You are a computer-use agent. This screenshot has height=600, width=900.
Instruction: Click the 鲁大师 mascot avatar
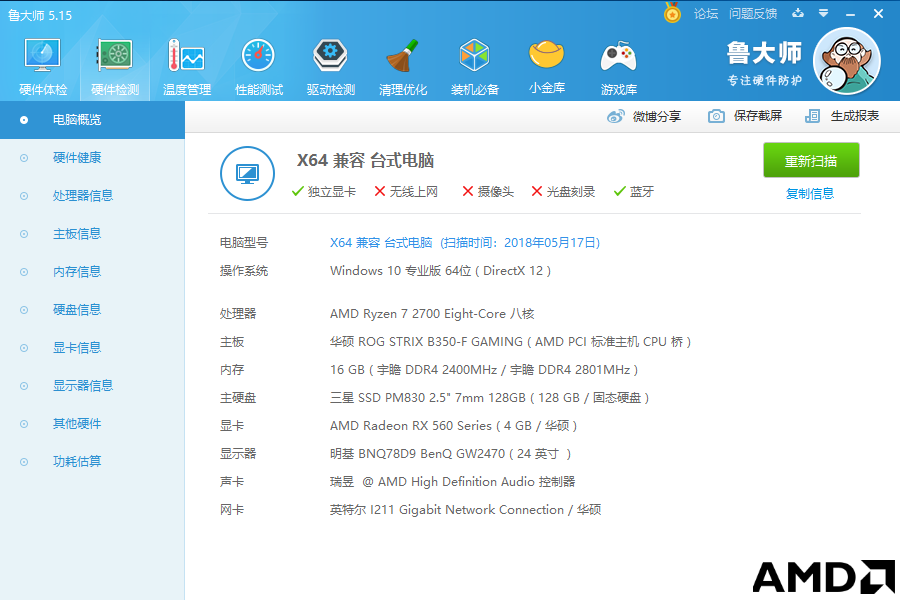pyautogui.click(x=847, y=61)
